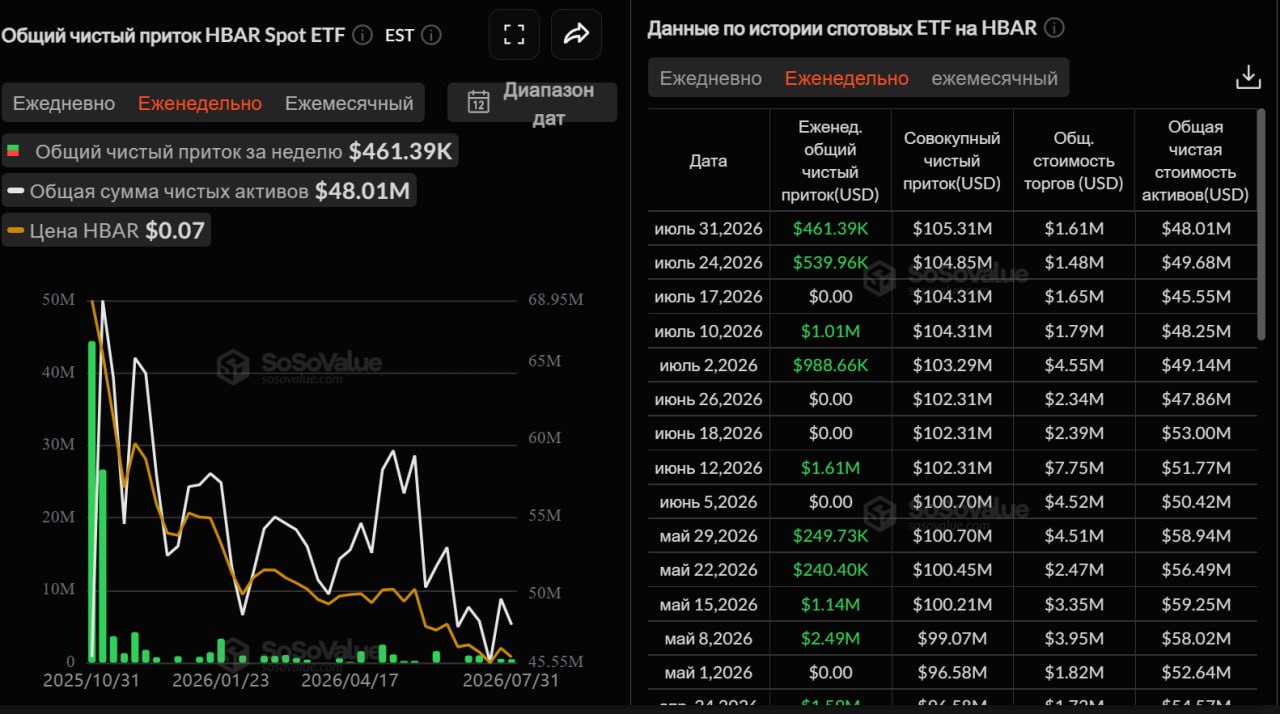Viewport: 1280px width, 714px height.
Task: Click the tallest green inflow bar
Action: 92,501
